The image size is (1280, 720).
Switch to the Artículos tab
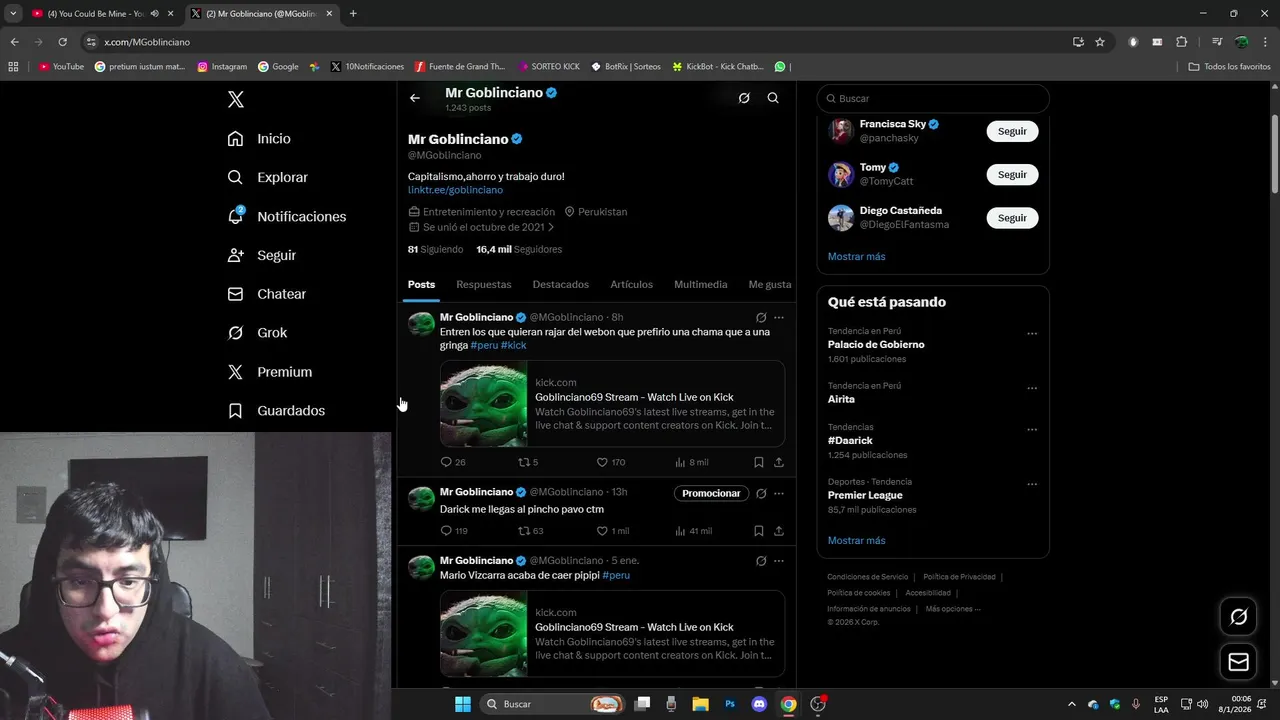click(x=632, y=285)
